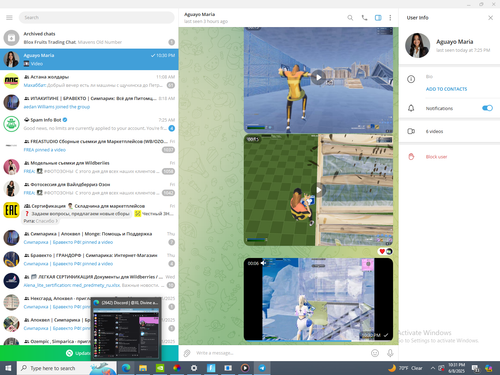Click Aguayo Maria name in chat header
This screenshot has width=500, height=375.
pyautogui.click(x=199, y=14)
